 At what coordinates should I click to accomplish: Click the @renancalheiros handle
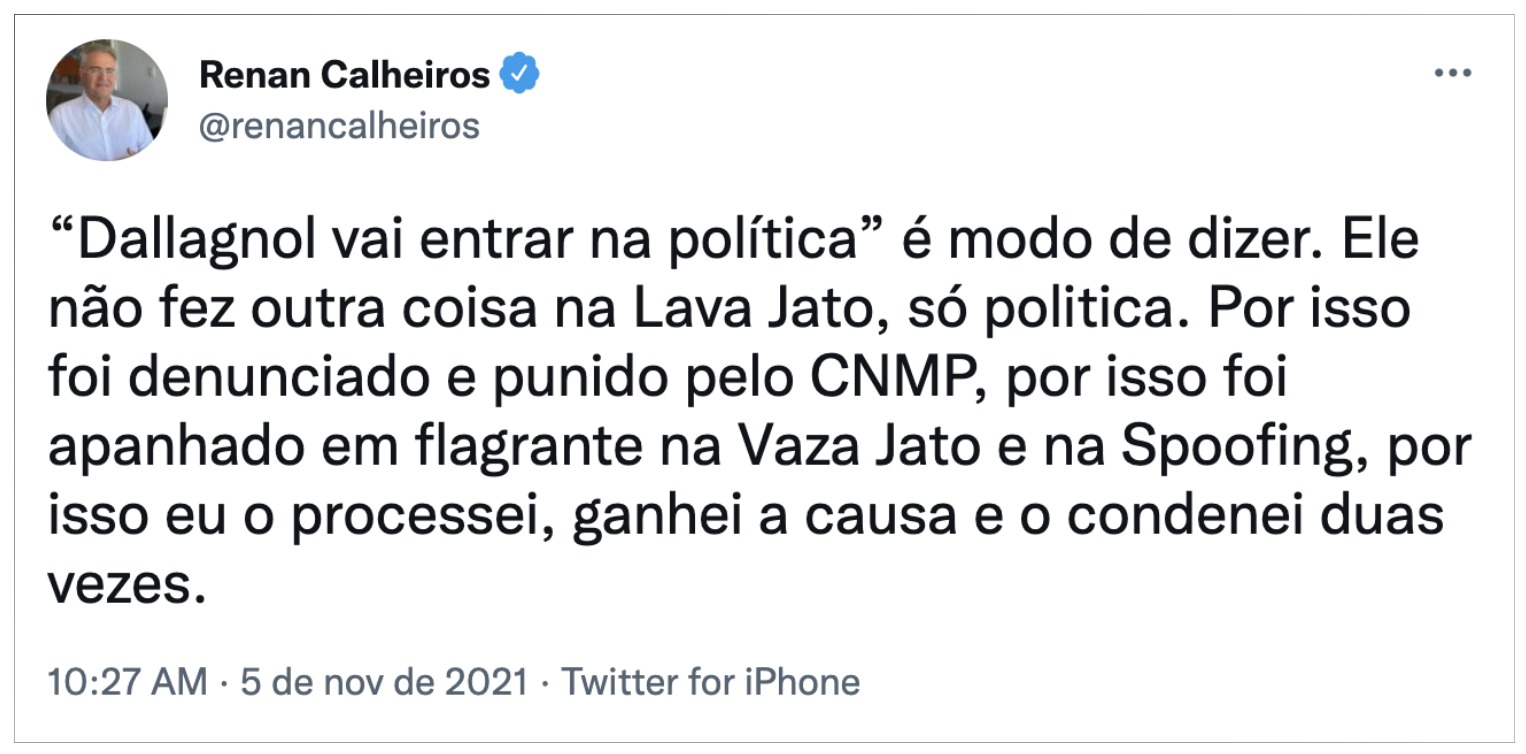click(x=339, y=126)
